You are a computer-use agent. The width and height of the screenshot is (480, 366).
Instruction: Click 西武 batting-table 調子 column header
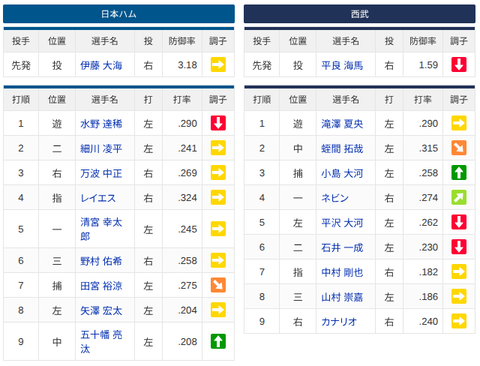(x=459, y=99)
